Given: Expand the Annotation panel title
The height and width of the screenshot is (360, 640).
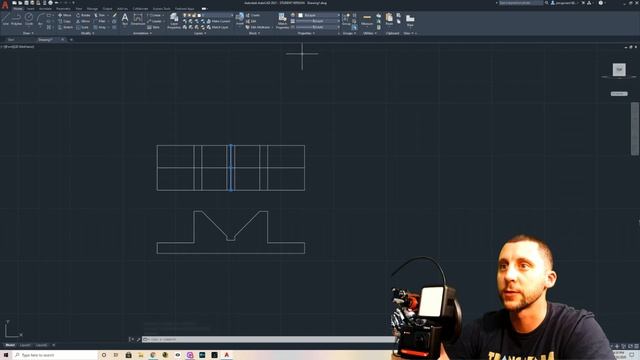Looking at the screenshot, I should [142, 33].
